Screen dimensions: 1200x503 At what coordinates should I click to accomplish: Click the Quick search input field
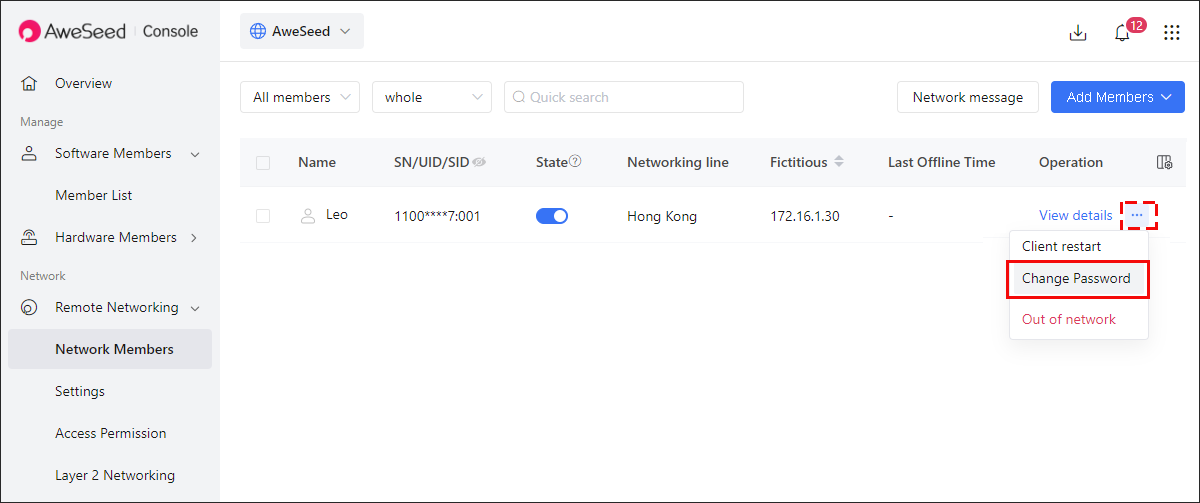coord(624,97)
